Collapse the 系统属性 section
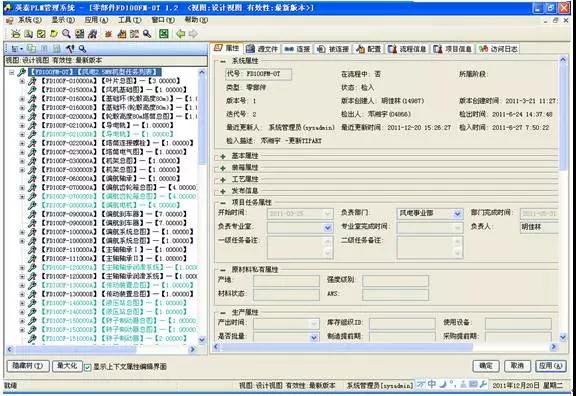576x396 pixels. coord(223,61)
